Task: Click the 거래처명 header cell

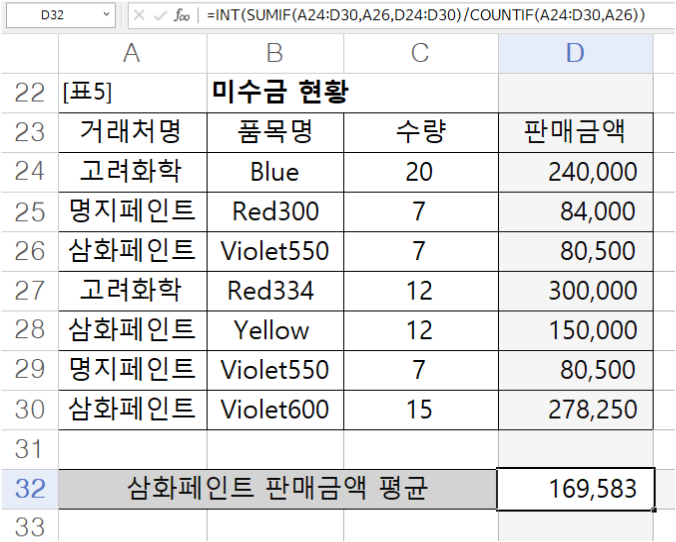Action: coord(131,132)
